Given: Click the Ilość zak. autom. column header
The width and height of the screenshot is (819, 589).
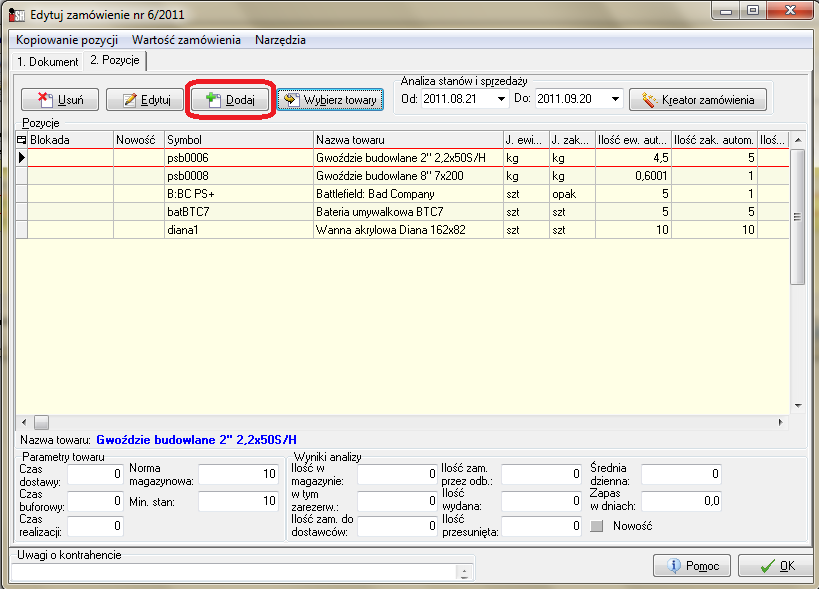Looking at the screenshot, I should [714, 139].
